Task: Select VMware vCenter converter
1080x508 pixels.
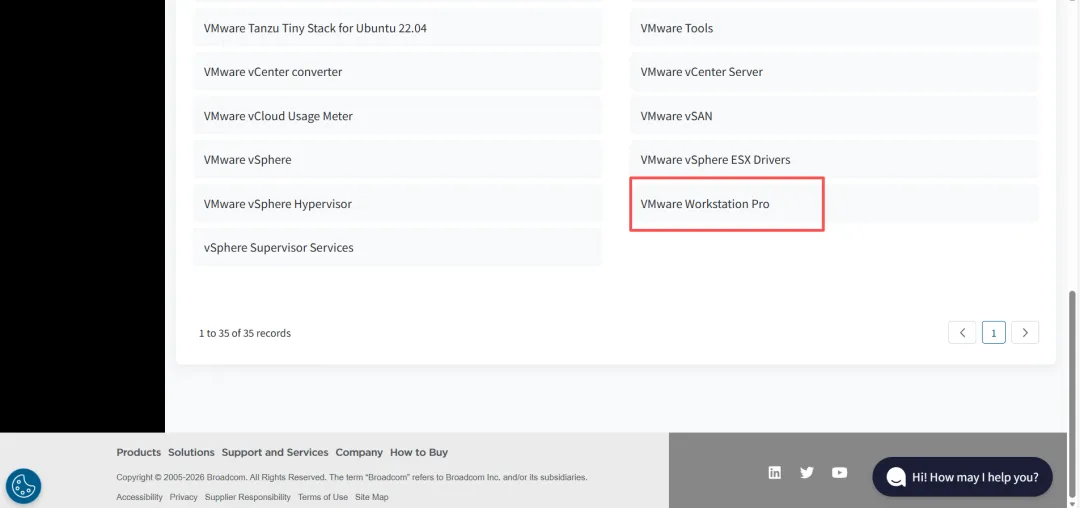Action: (397, 72)
